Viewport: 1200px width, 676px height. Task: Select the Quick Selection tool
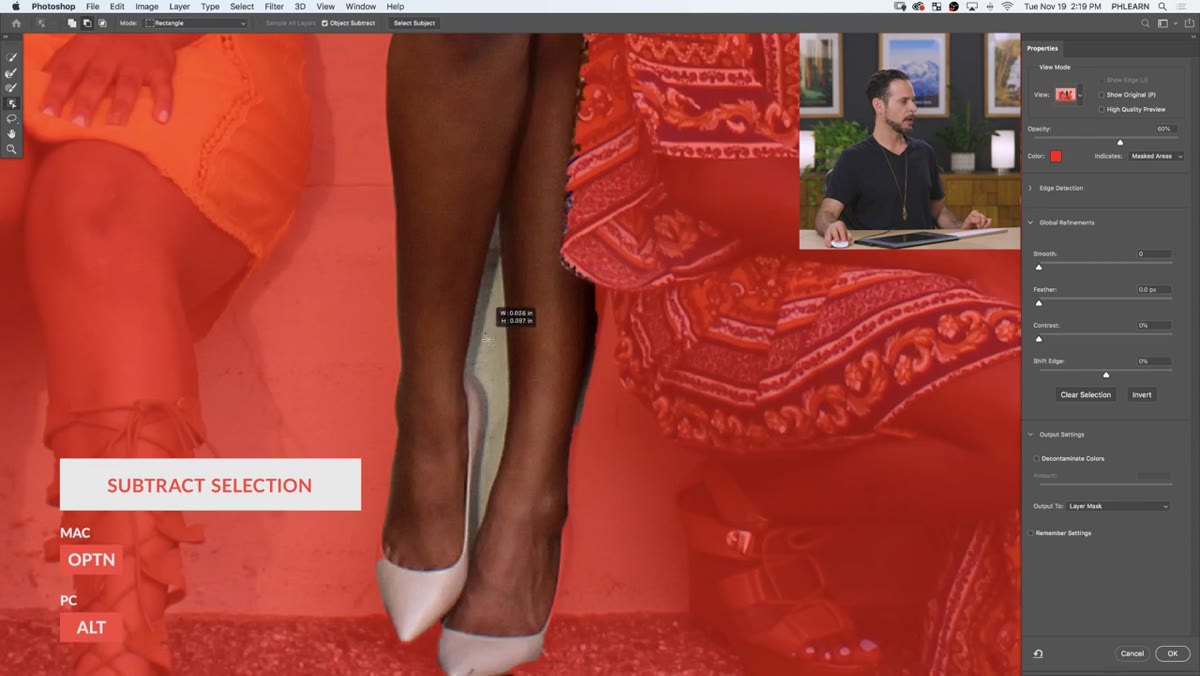[12, 58]
